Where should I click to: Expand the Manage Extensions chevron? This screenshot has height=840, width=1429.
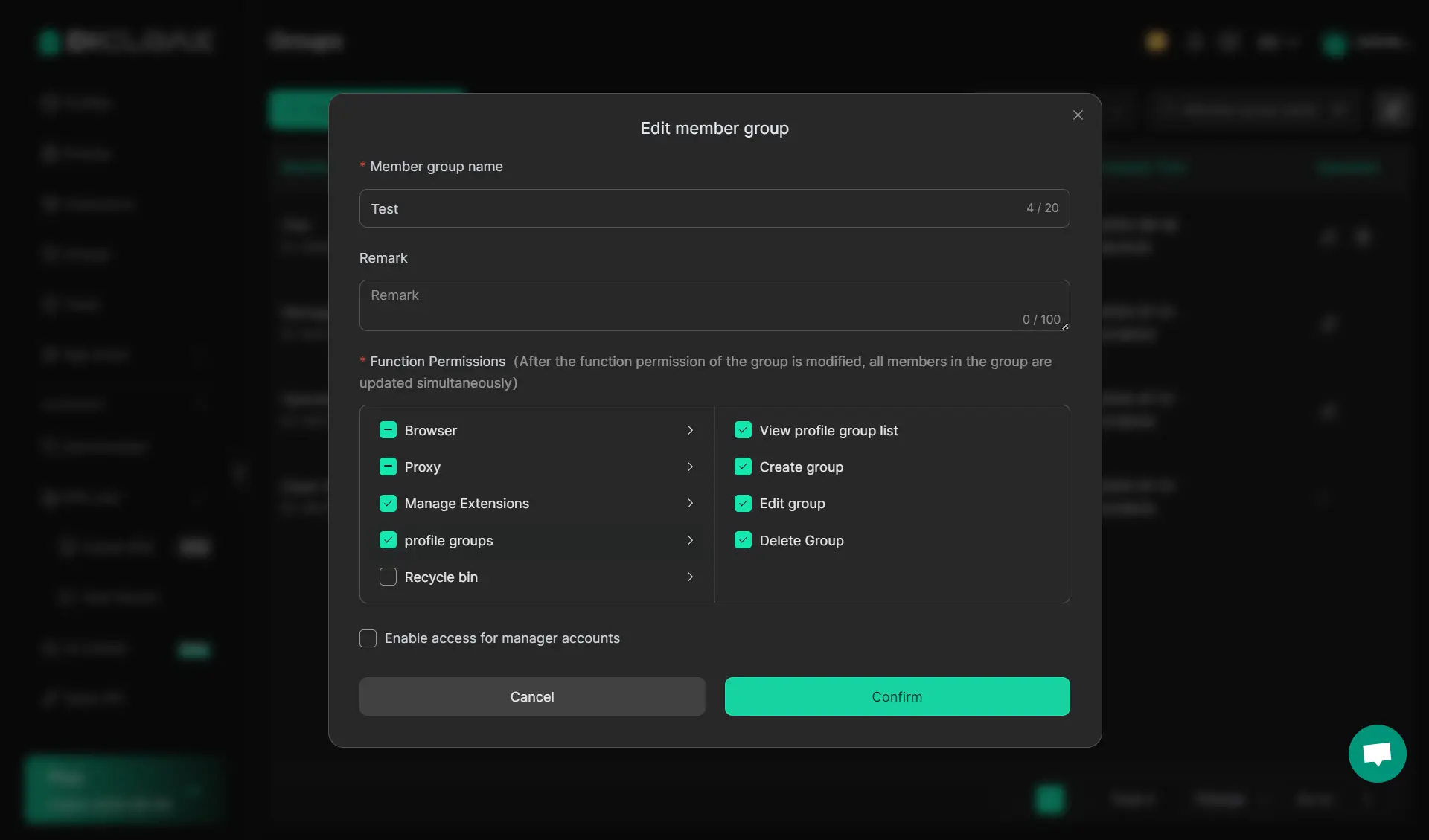(x=690, y=503)
